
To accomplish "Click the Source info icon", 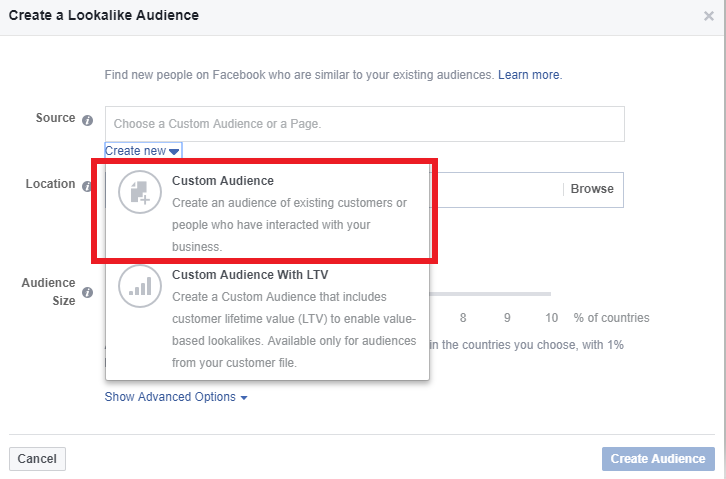I will coord(88,121).
